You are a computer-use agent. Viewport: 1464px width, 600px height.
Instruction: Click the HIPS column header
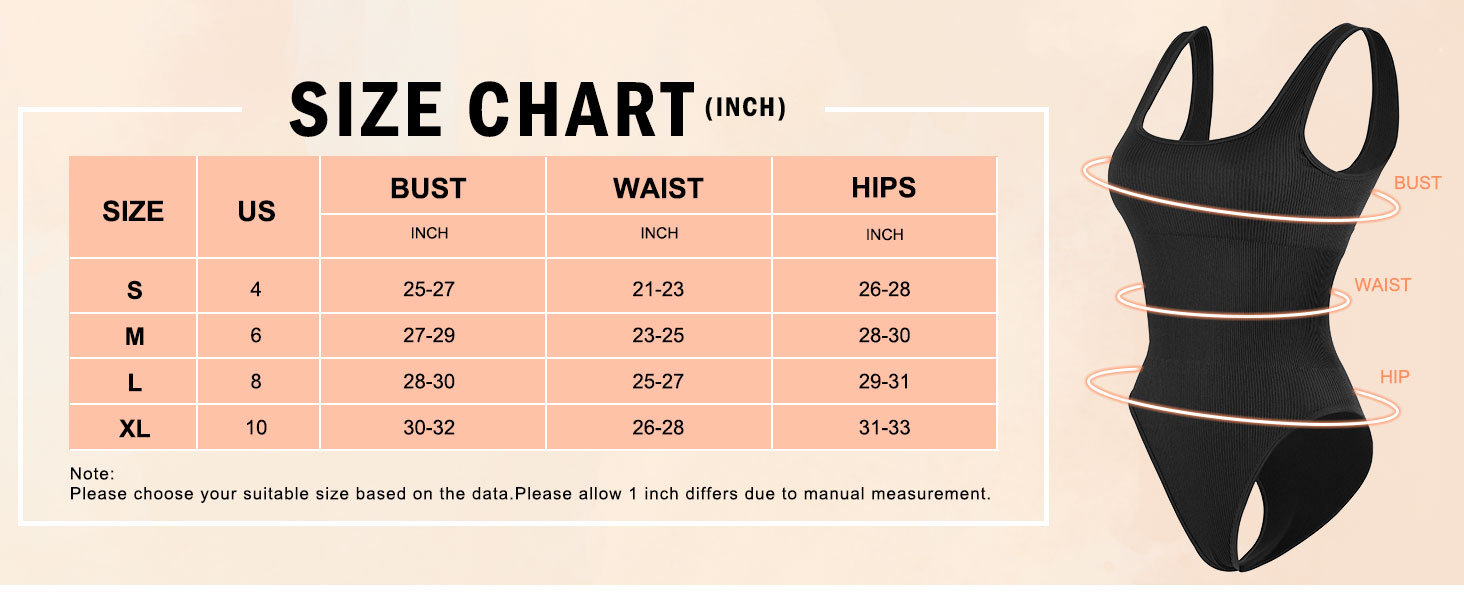(884, 187)
